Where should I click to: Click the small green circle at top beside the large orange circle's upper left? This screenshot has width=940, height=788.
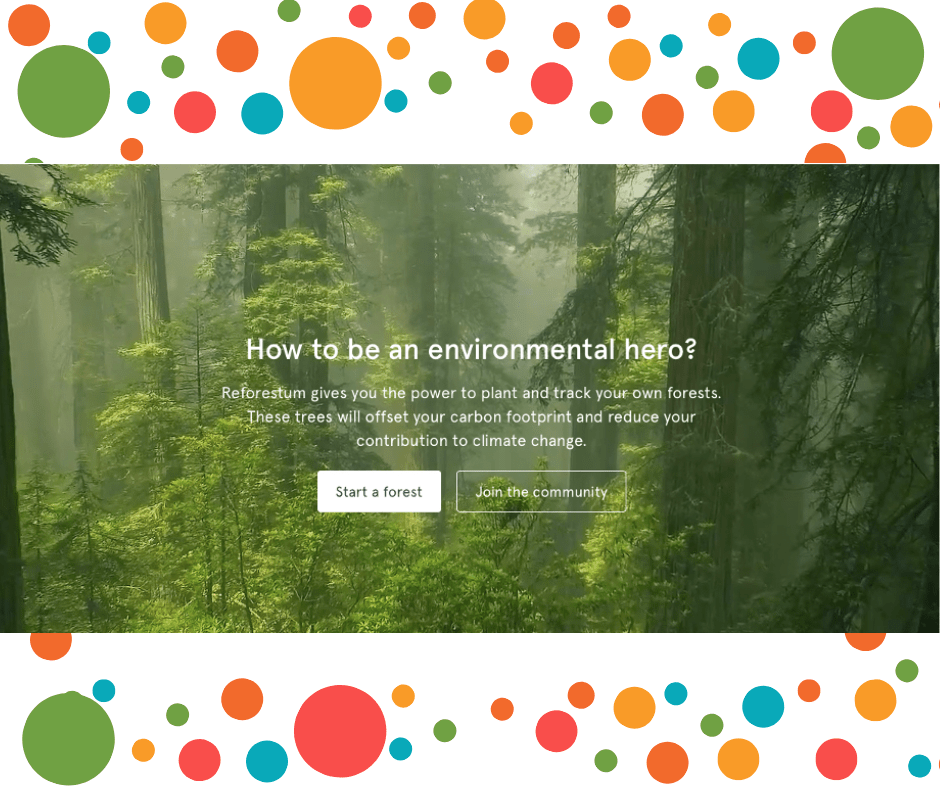tap(289, 11)
